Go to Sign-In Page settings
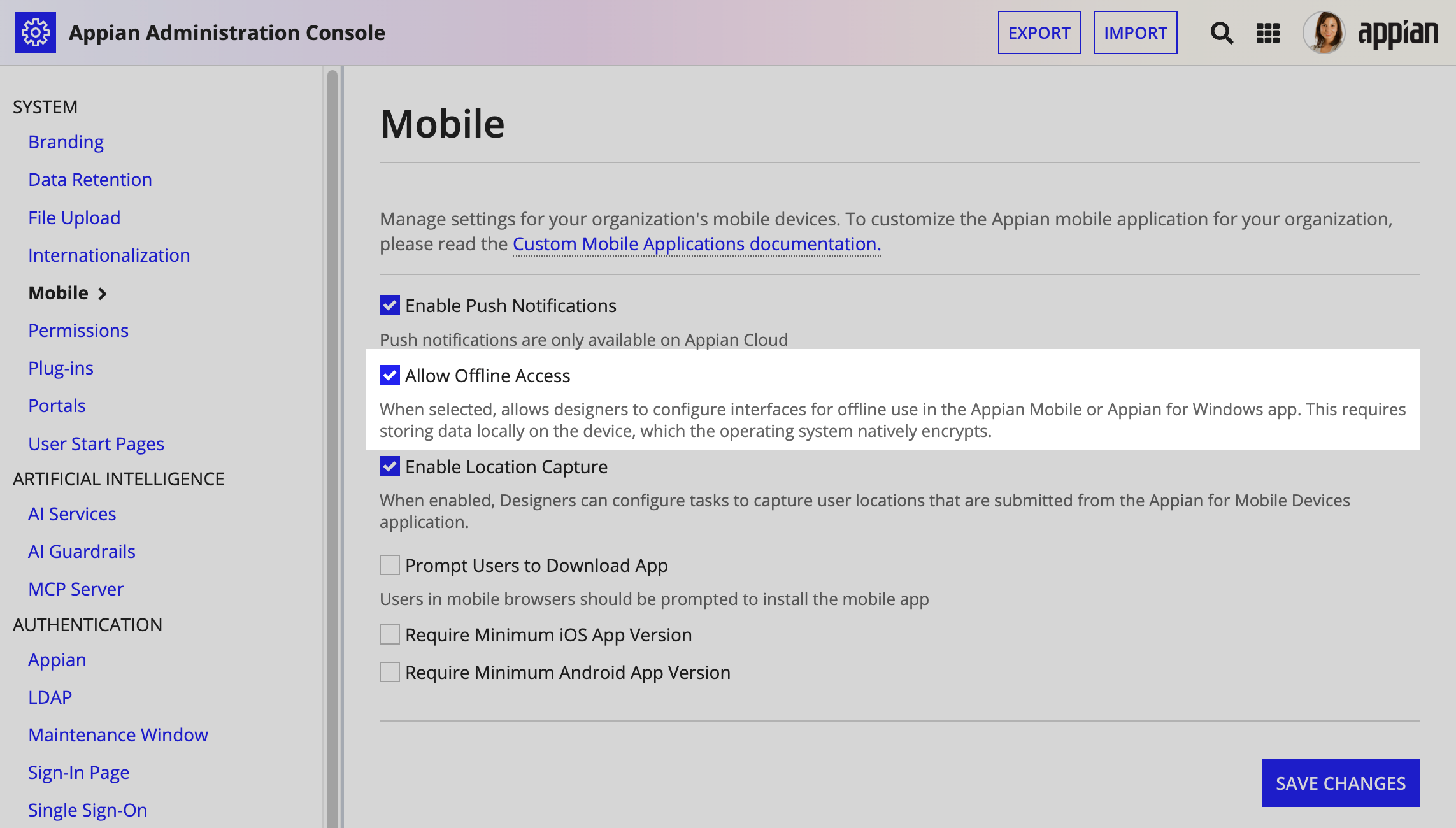Image resolution: width=1456 pixels, height=828 pixels. (x=78, y=773)
